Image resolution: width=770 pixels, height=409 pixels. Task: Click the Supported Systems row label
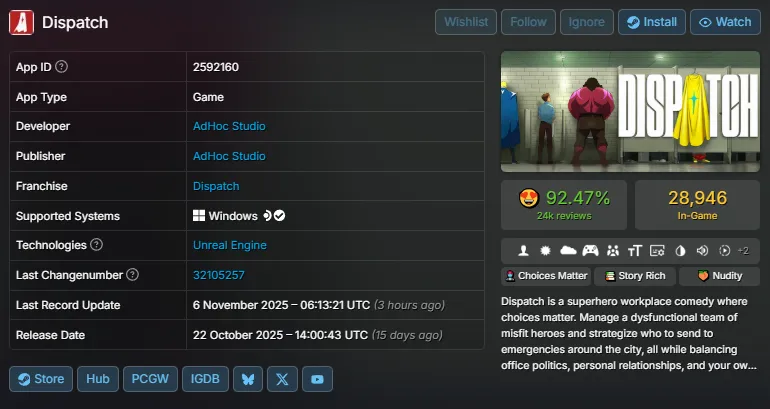[68, 216]
